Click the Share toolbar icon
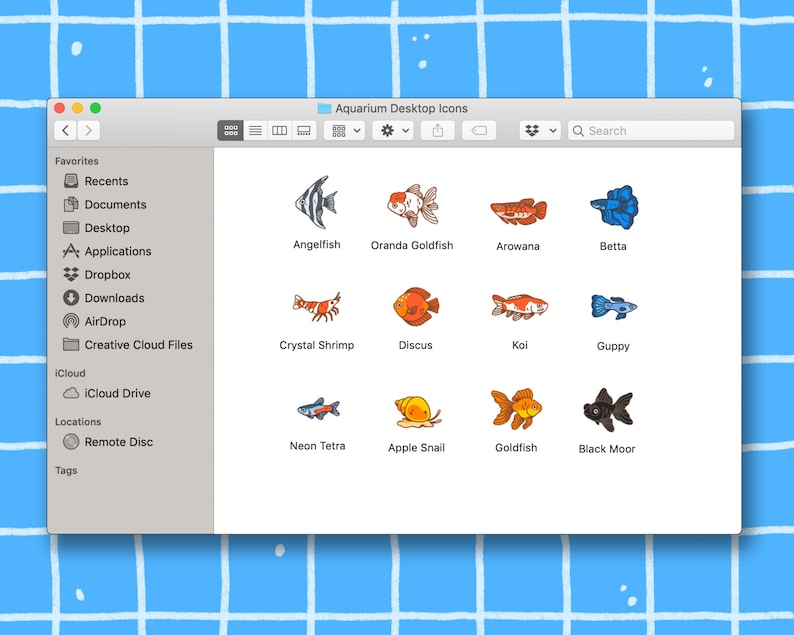This screenshot has width=794, height=635. (438, 131)
